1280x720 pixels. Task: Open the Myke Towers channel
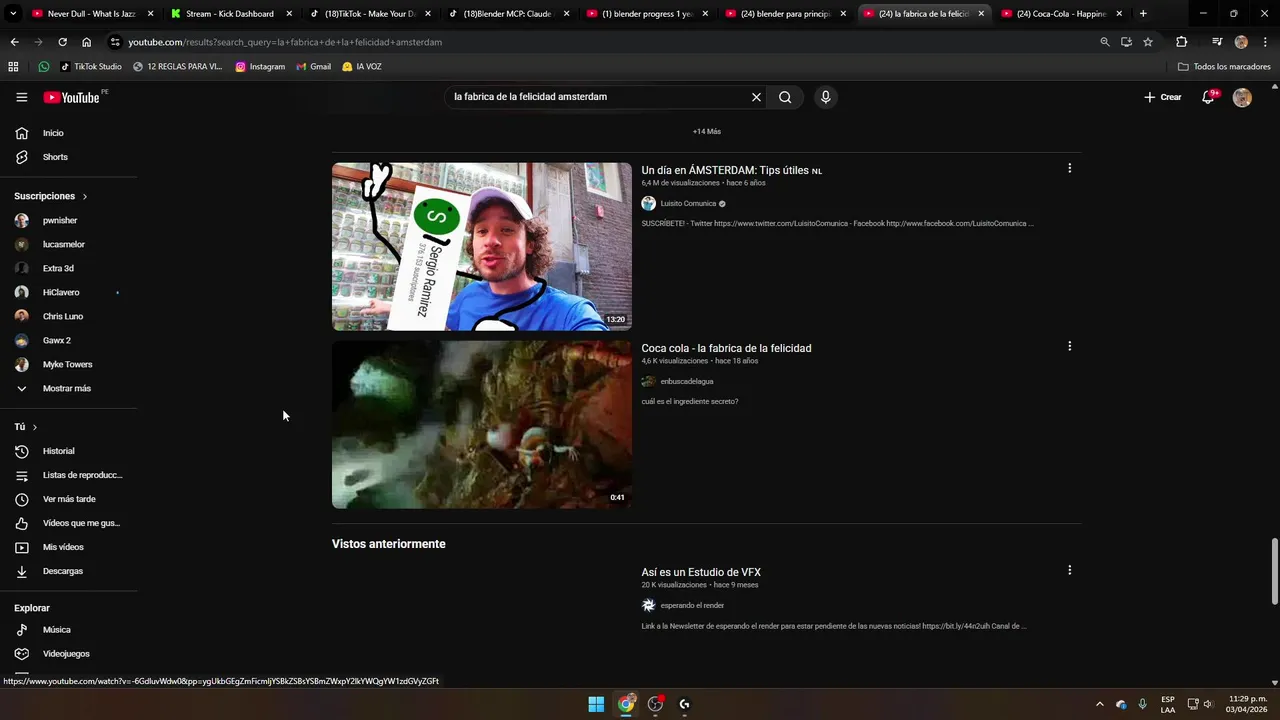click(x=68, y=364)
